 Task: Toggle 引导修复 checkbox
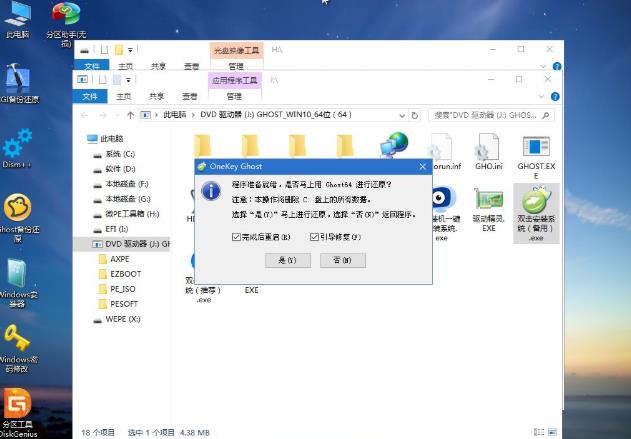coord(314,237)
